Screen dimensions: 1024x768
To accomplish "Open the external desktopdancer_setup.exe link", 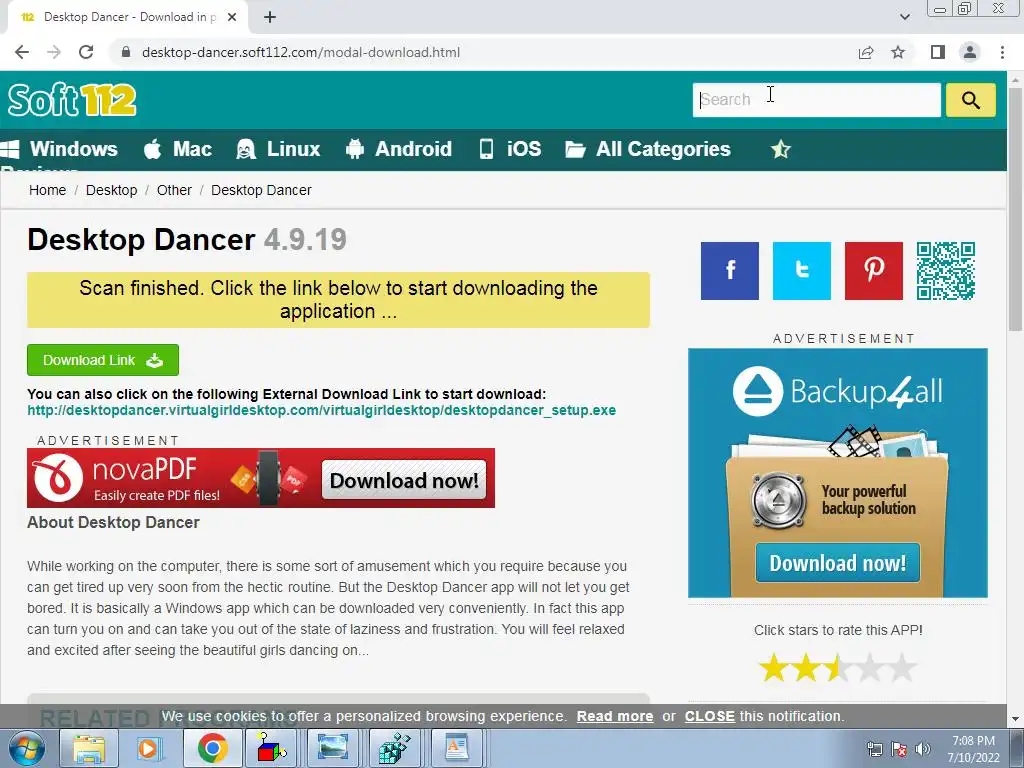I will point(321,410).
